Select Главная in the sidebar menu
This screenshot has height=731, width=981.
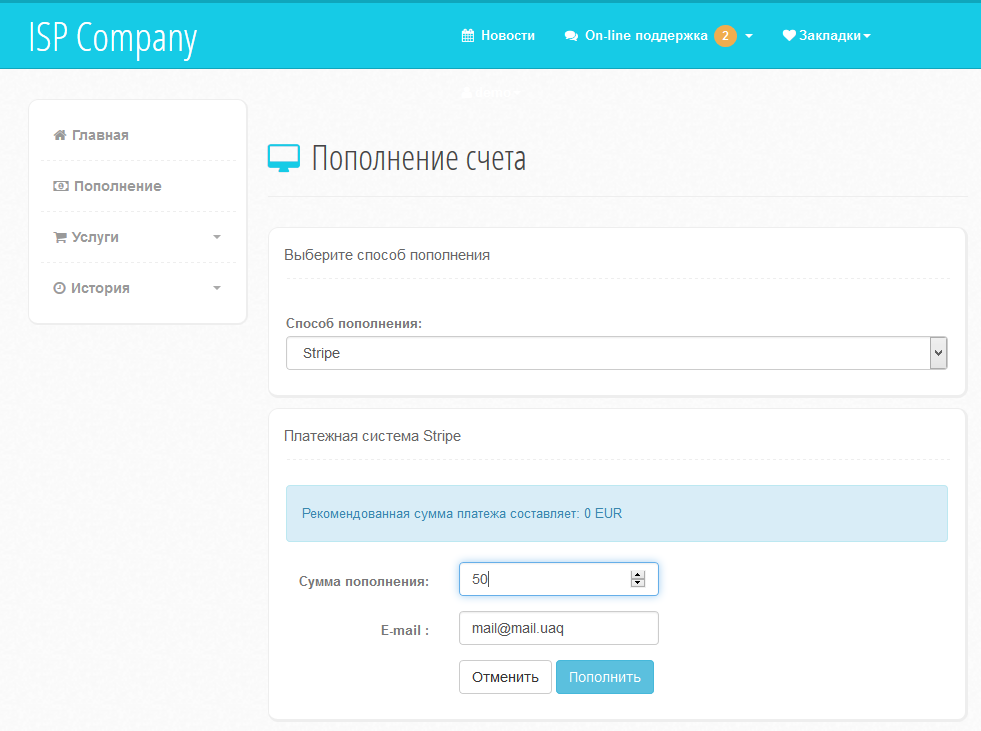point(100,135)
